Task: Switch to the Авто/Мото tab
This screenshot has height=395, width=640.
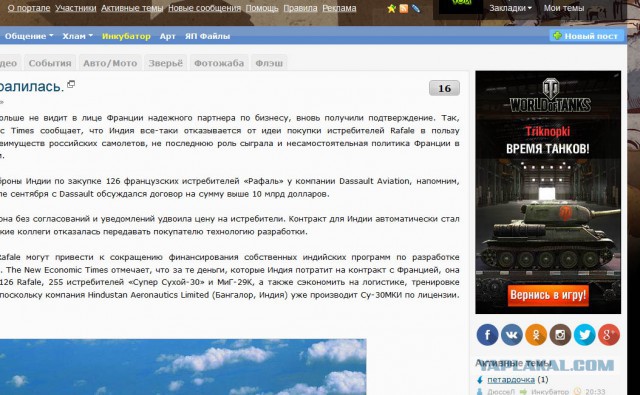Action: [110, 63]
